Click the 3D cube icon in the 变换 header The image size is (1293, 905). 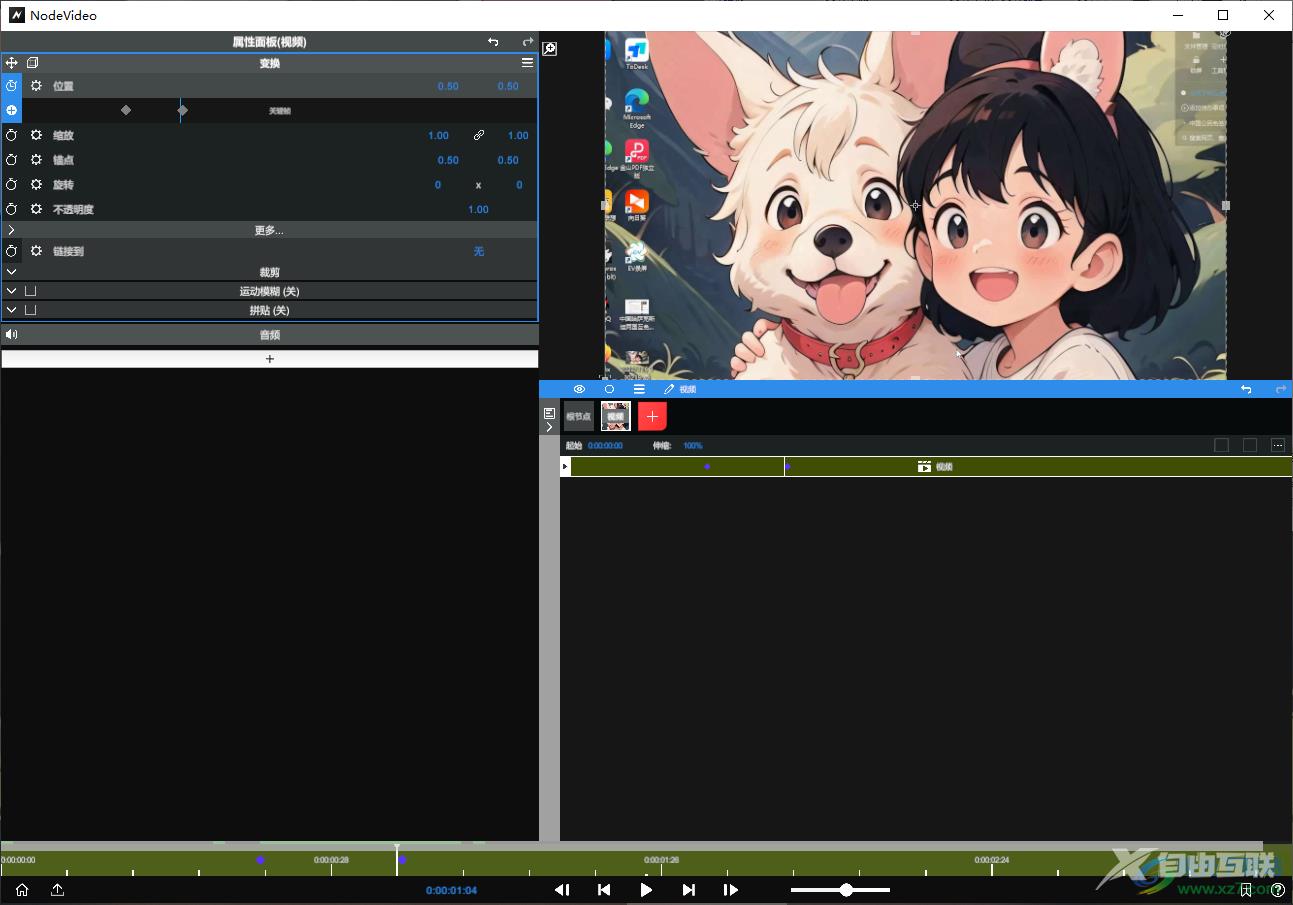tap(32, 63)
